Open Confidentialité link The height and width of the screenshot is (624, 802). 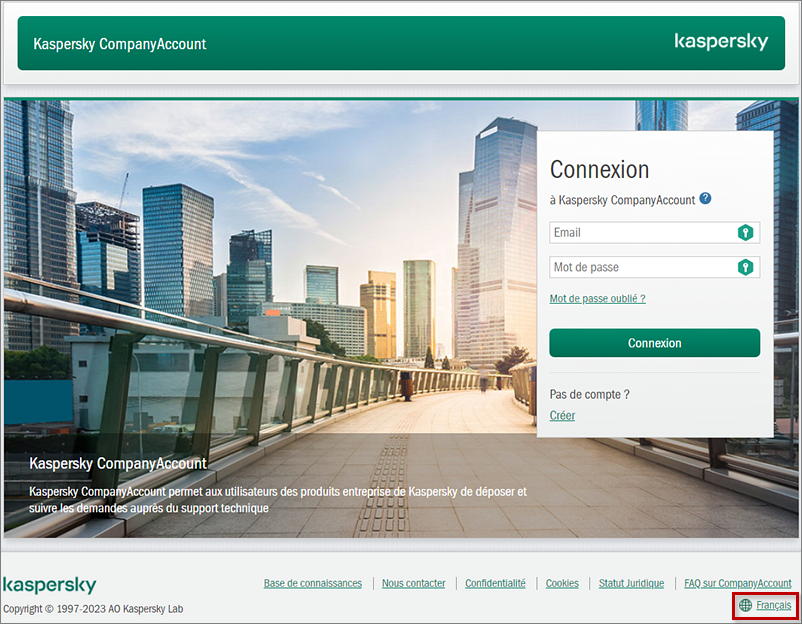(x=495, y=583)
